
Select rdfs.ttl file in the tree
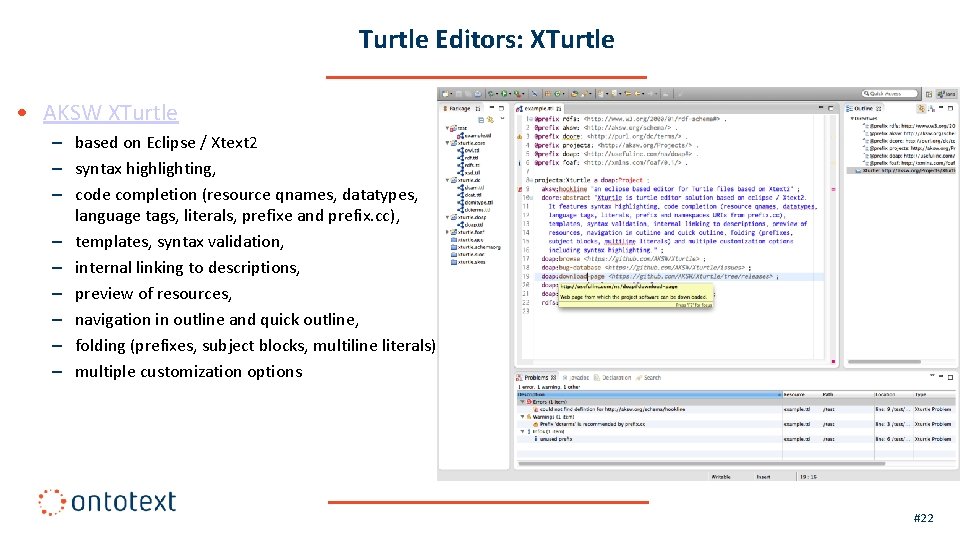[469, 165]
